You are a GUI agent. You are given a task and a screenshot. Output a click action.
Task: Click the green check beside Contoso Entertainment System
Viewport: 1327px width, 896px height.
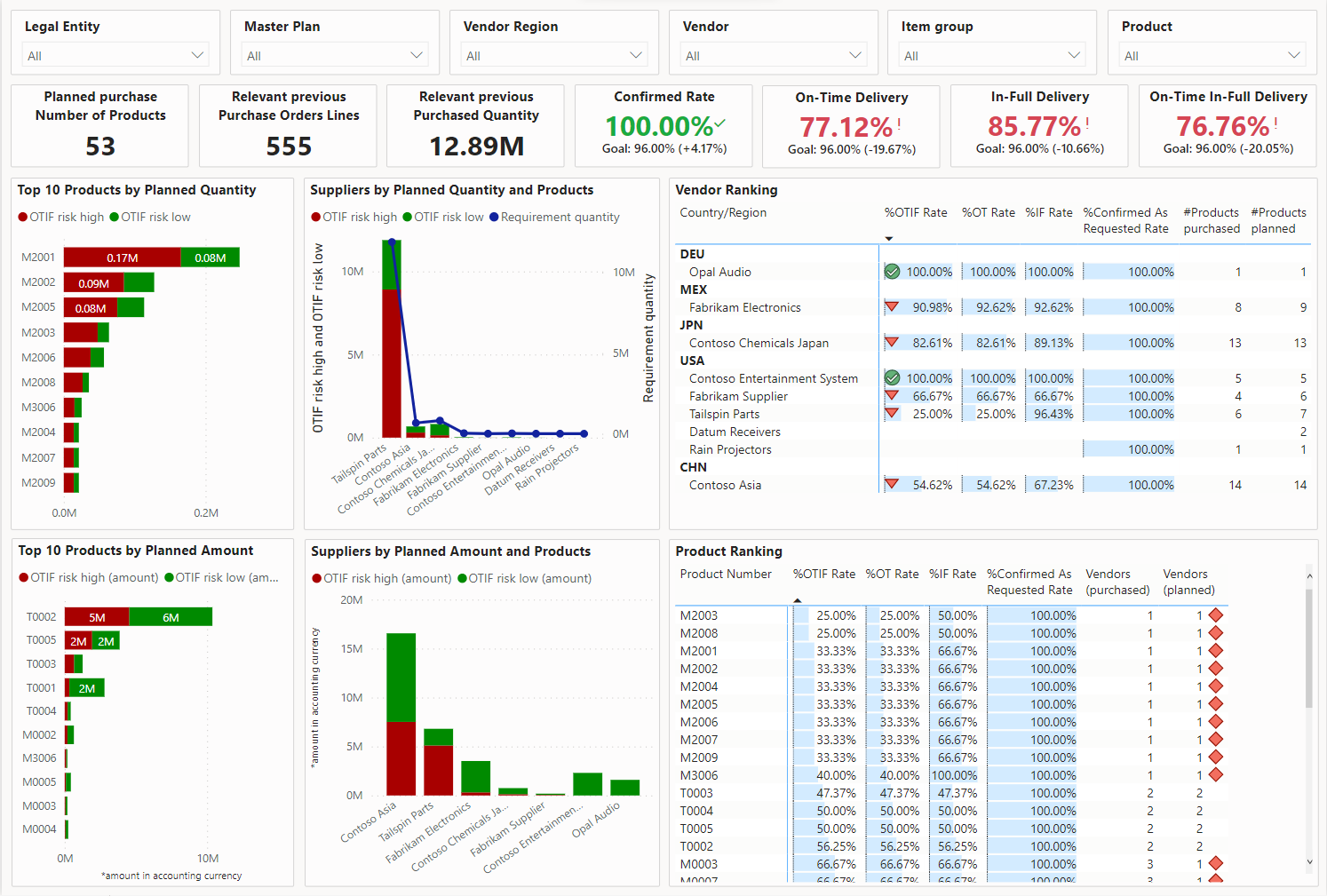(892, 378)
